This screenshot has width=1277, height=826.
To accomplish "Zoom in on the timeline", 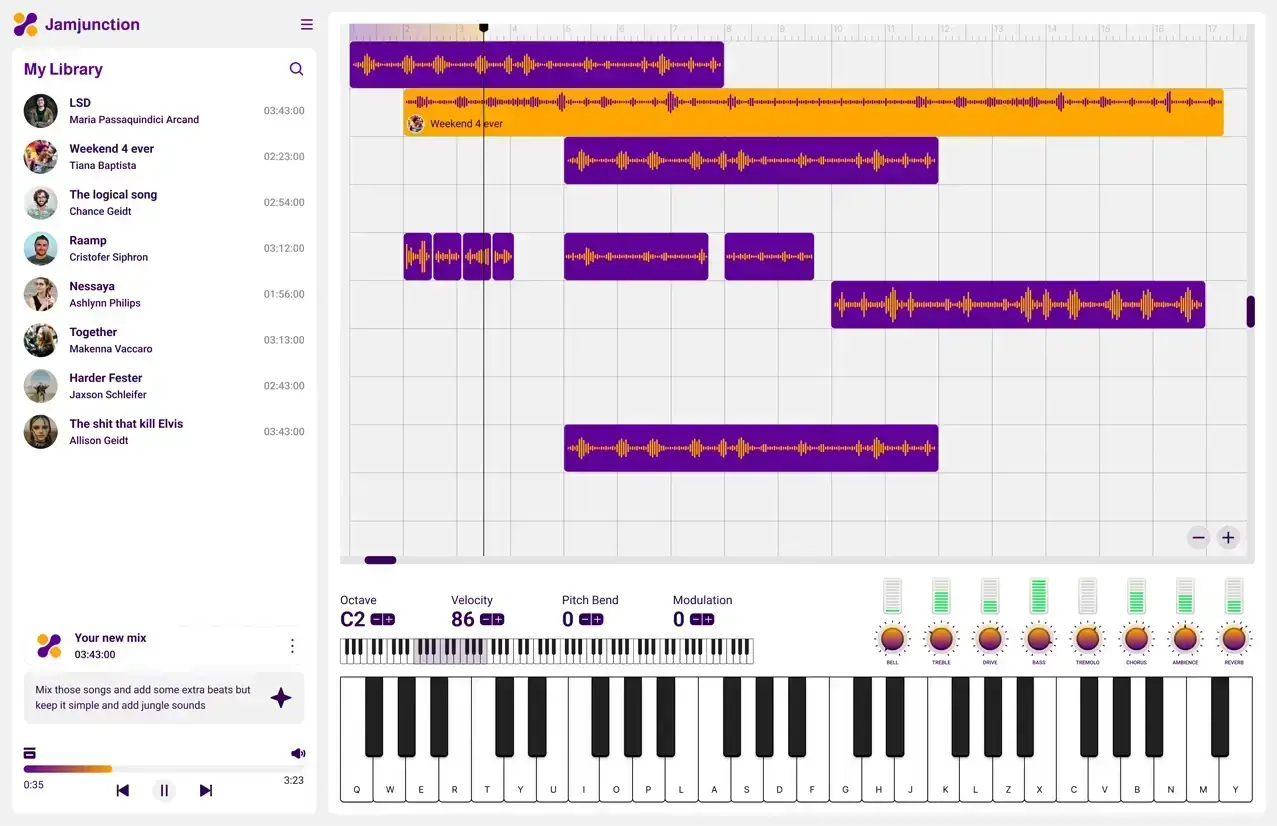I will click(1228, 537).
